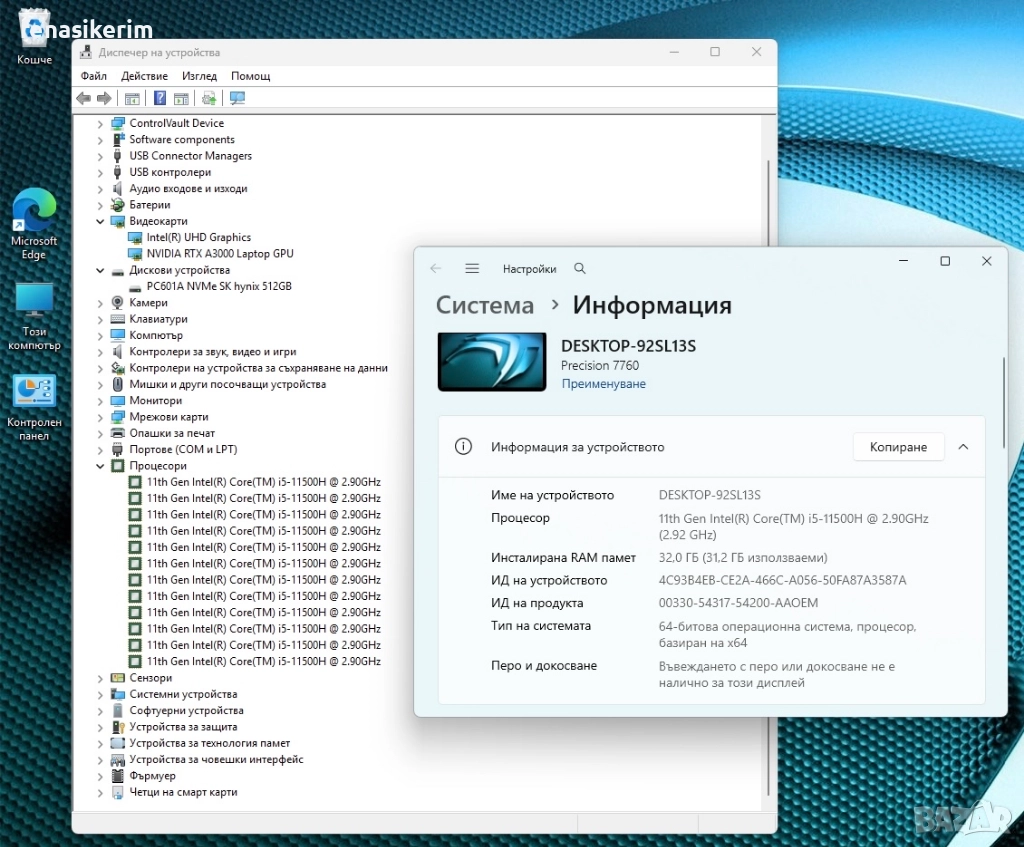Open the hamburger navigation menu in Settings

[x=472, y=269]
